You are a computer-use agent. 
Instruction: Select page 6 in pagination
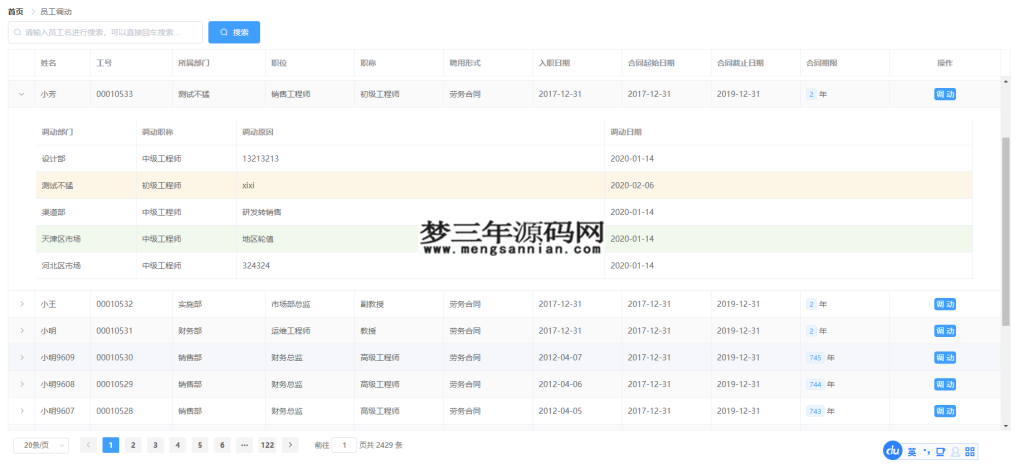coord(222,445)
